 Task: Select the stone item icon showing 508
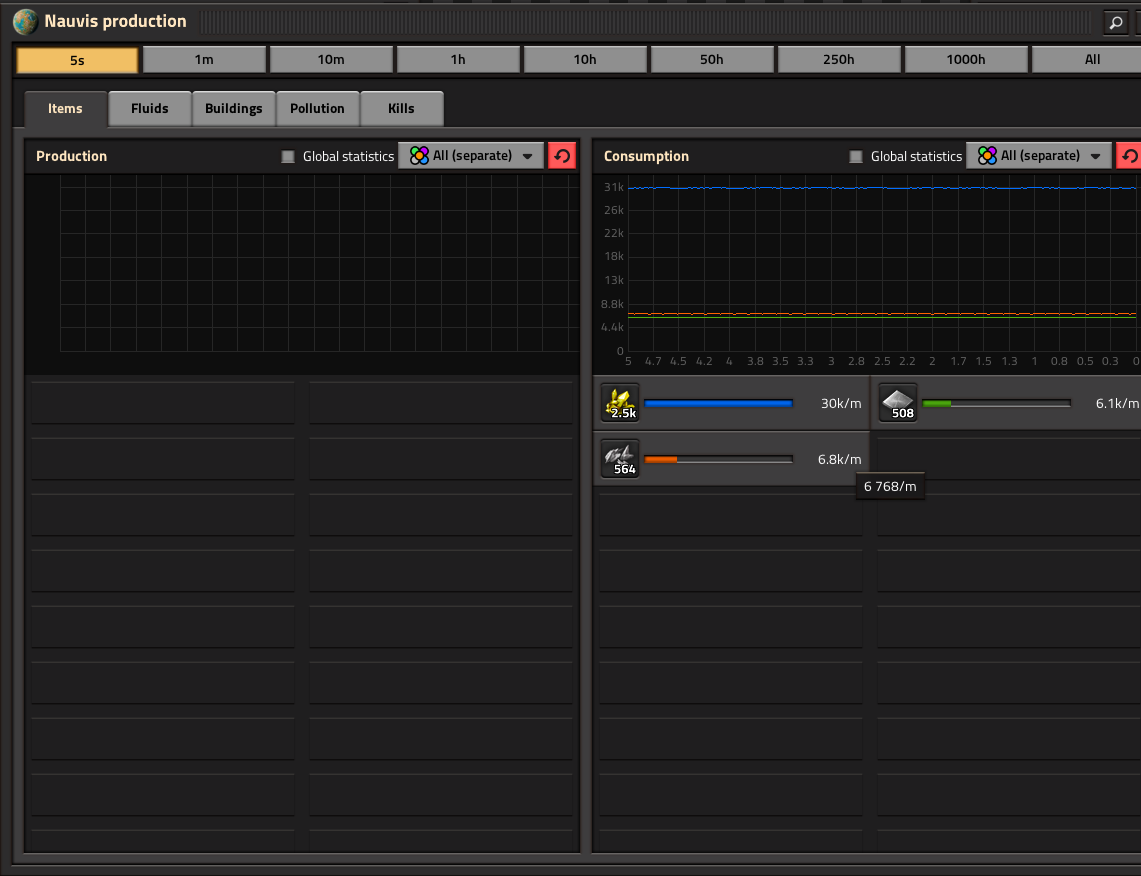tap(898, 403)
